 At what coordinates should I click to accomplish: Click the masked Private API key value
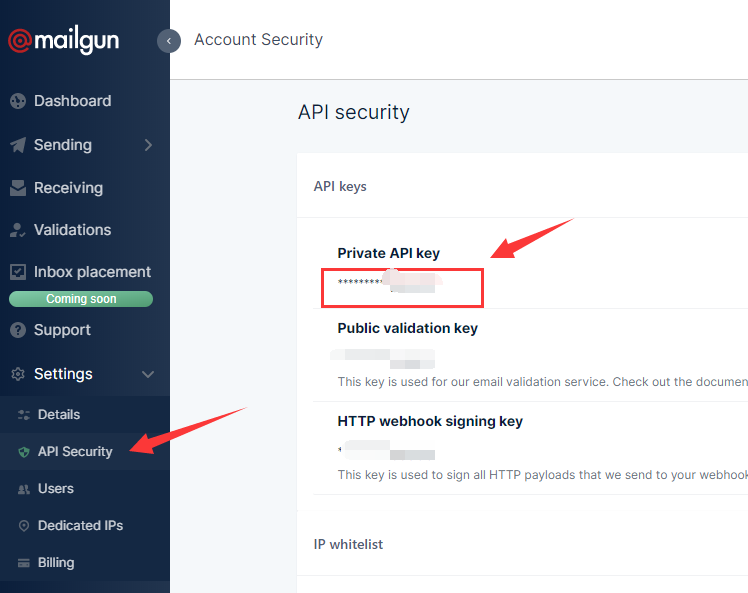click(390, 282)
